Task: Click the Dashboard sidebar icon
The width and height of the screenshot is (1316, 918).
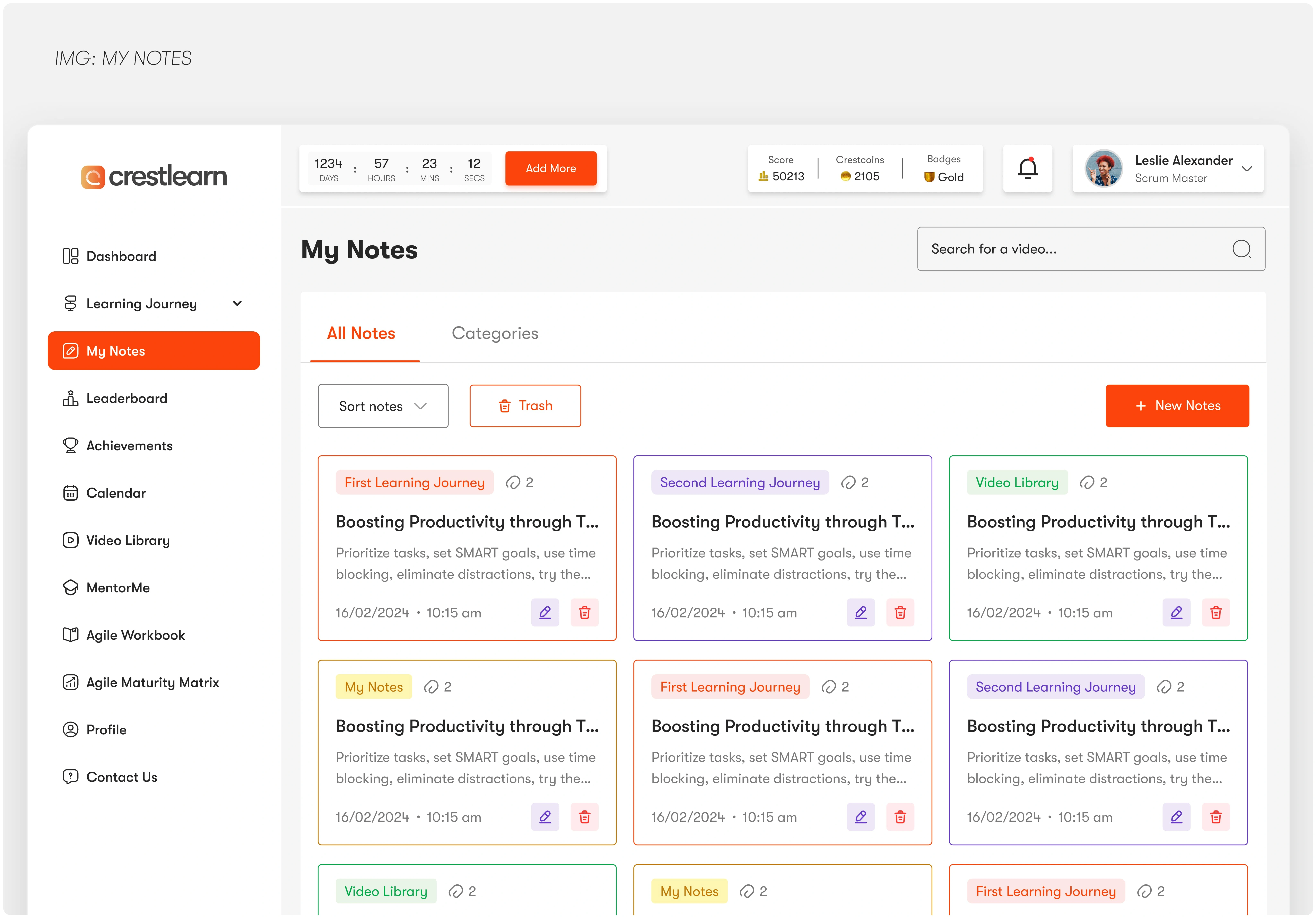Action: pos(70,256)
